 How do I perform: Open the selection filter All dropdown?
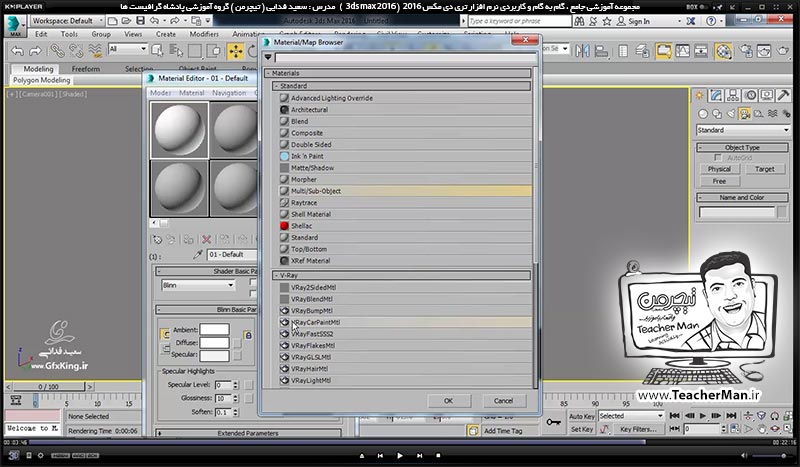(128, 49)
